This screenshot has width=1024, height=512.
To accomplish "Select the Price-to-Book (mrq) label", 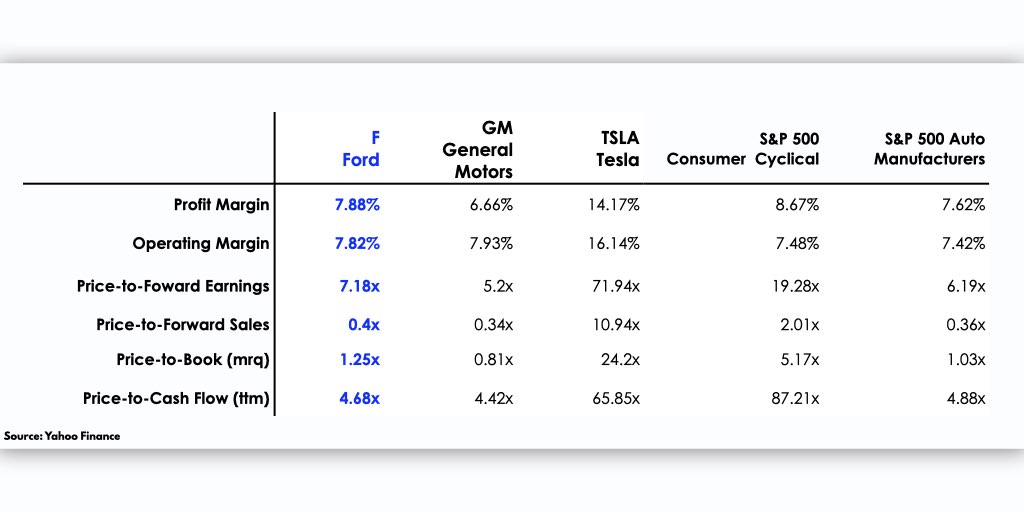I will coord(193,360).
